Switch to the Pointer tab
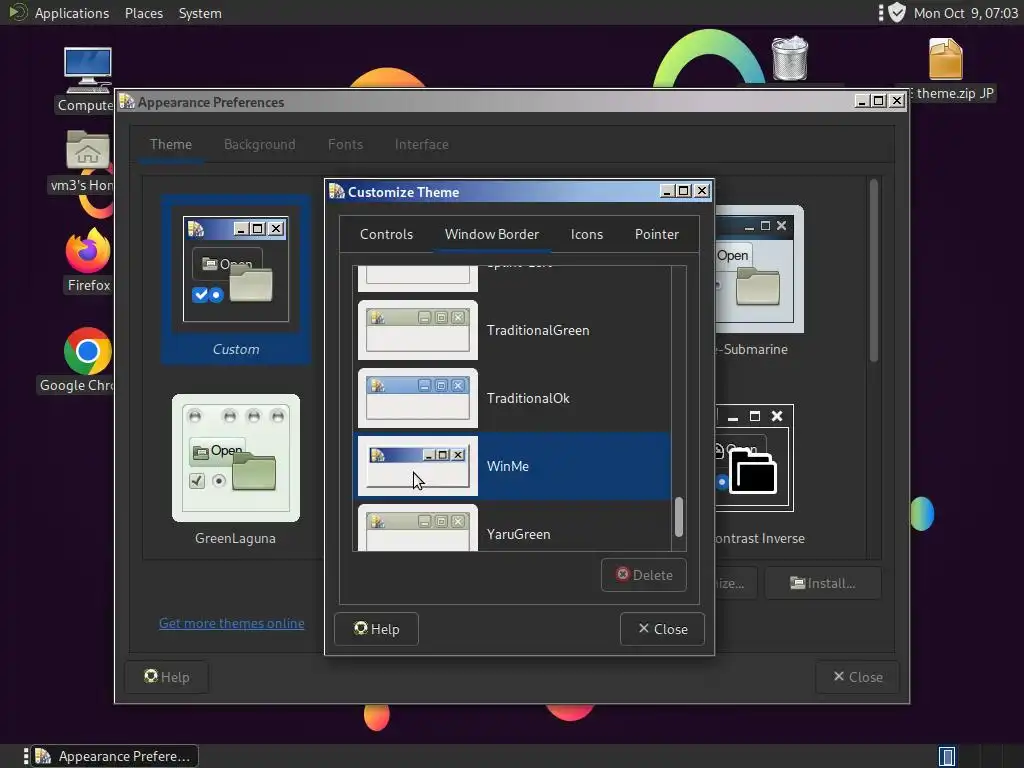Screen dimensions: 1024x768 tap(656, 234)
